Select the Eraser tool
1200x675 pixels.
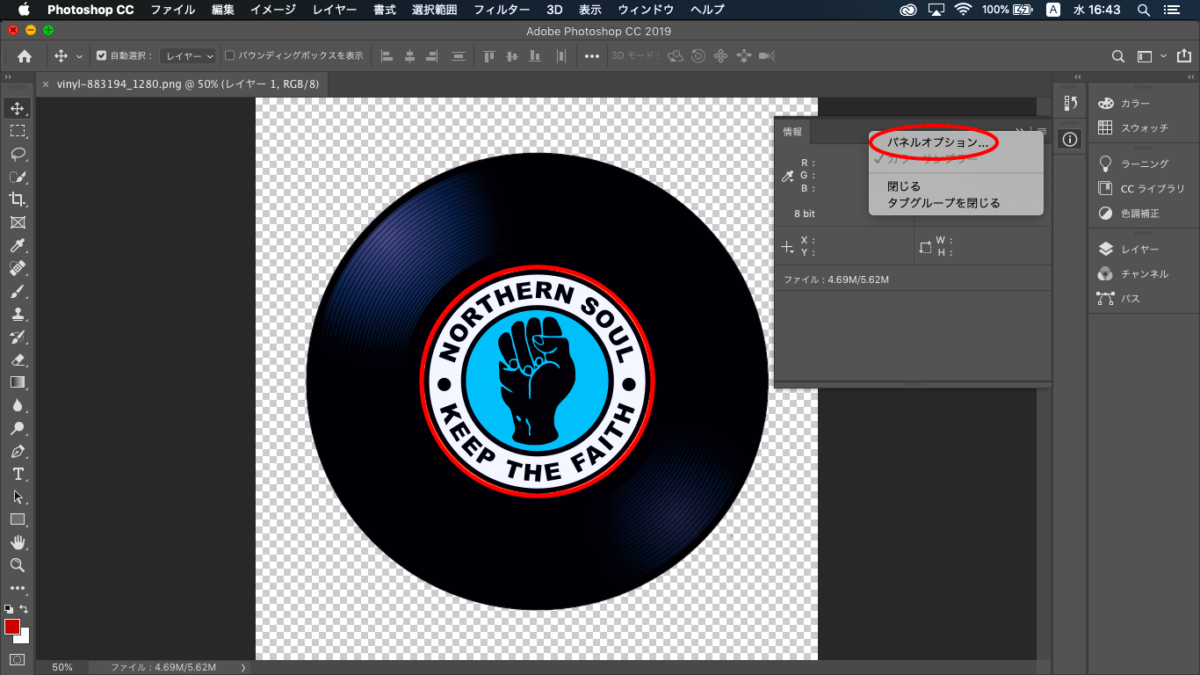click(x=18, y=360)
